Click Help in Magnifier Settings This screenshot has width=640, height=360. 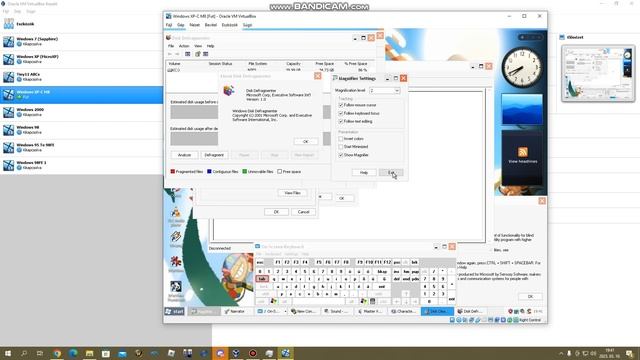[x=364, y=173]
